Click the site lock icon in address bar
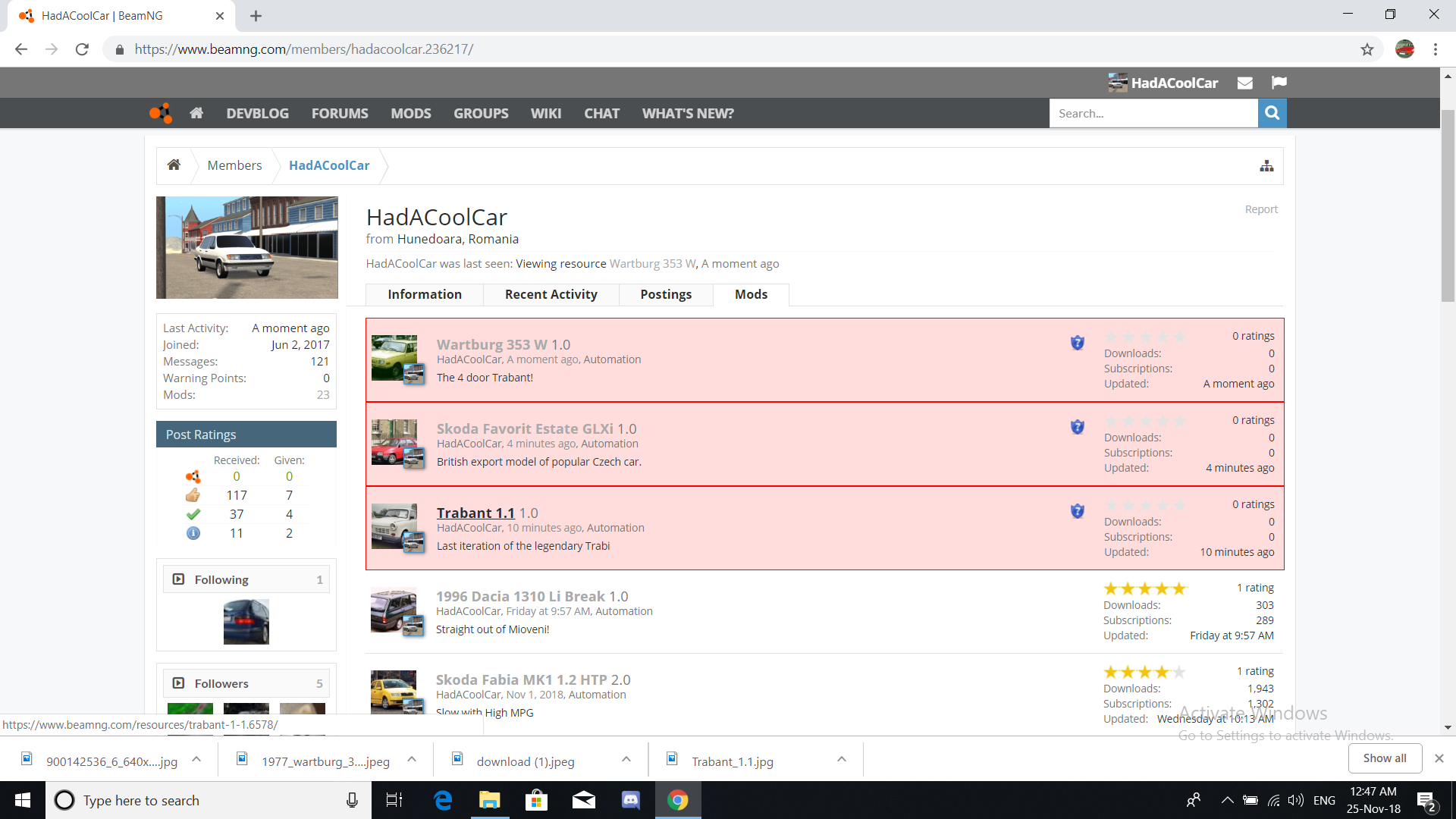 tap(119, 49)
